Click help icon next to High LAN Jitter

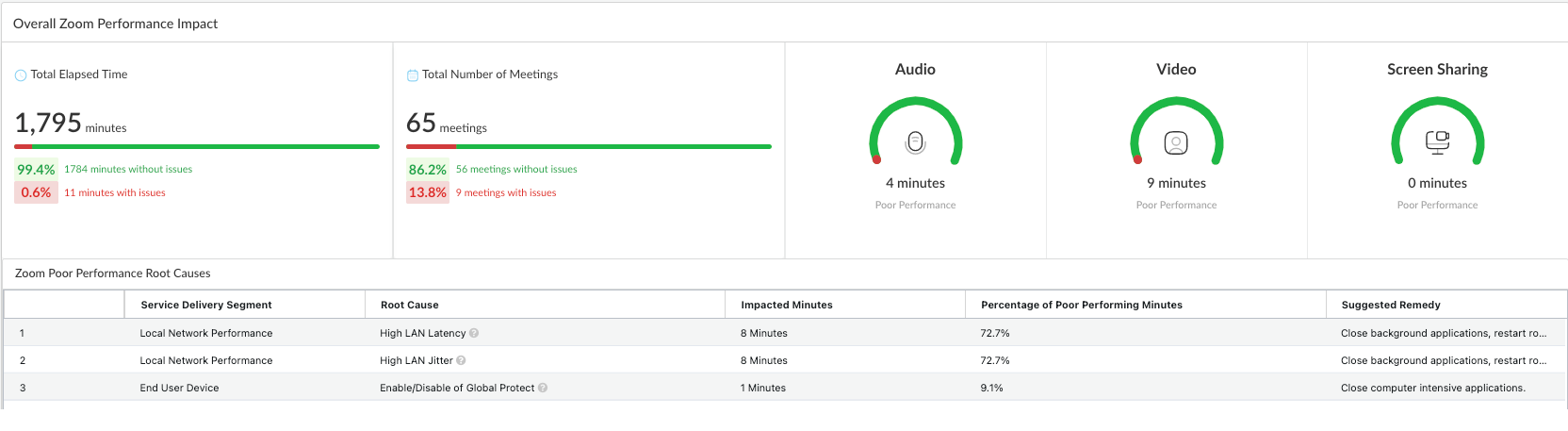[461, 360]
